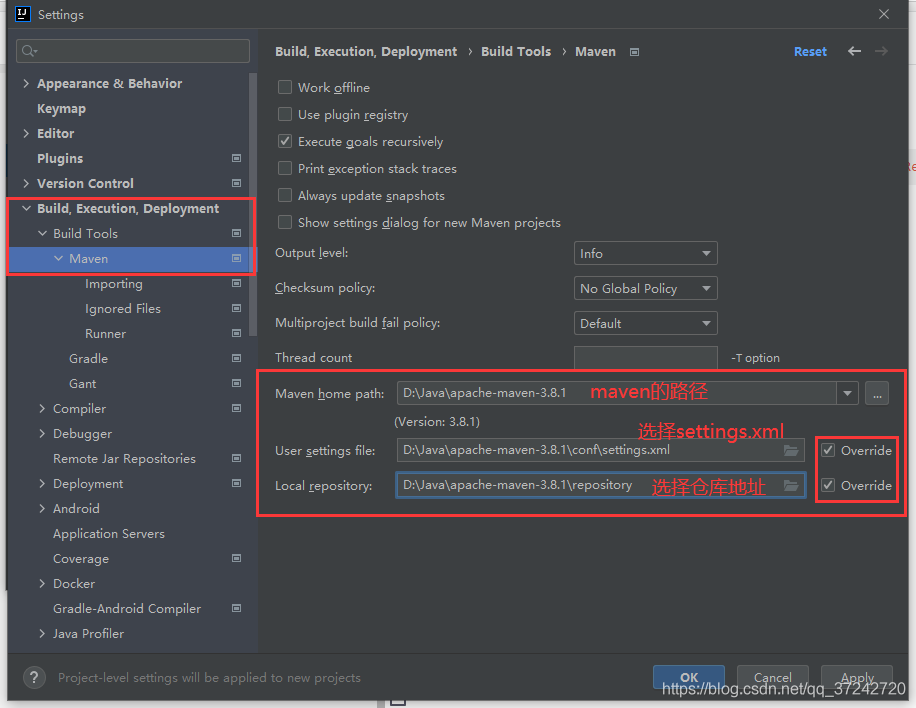
Task: Click the Local repository path field
Action: [601, 485]
